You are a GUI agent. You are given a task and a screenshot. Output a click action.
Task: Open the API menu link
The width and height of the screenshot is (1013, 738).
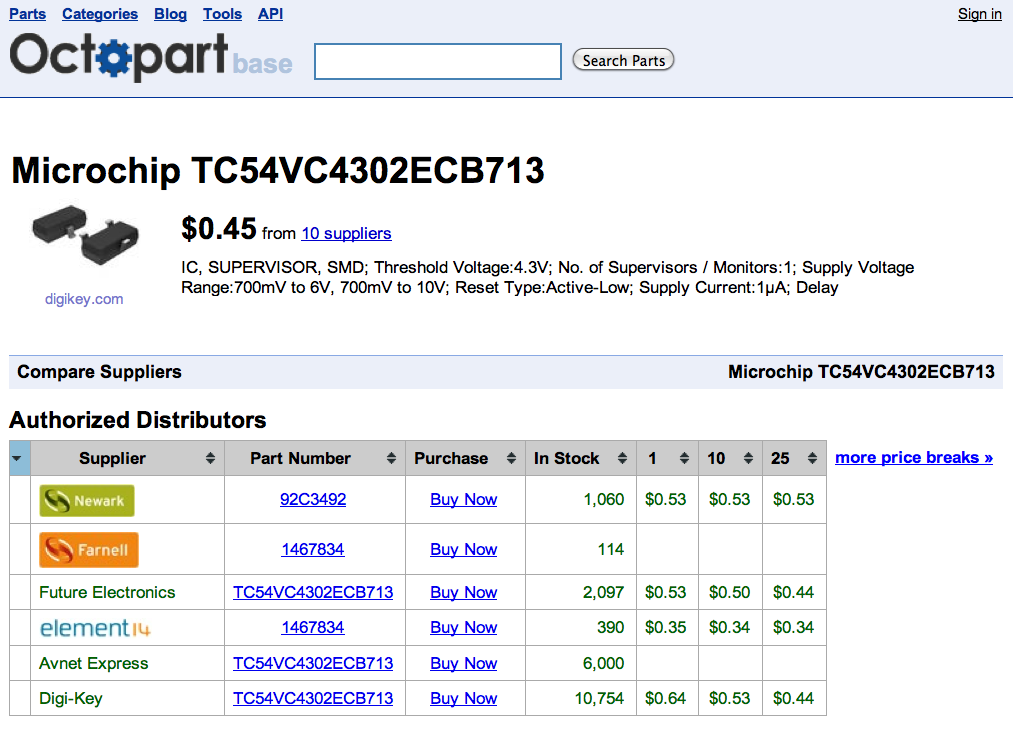click(x=271, y=14)
